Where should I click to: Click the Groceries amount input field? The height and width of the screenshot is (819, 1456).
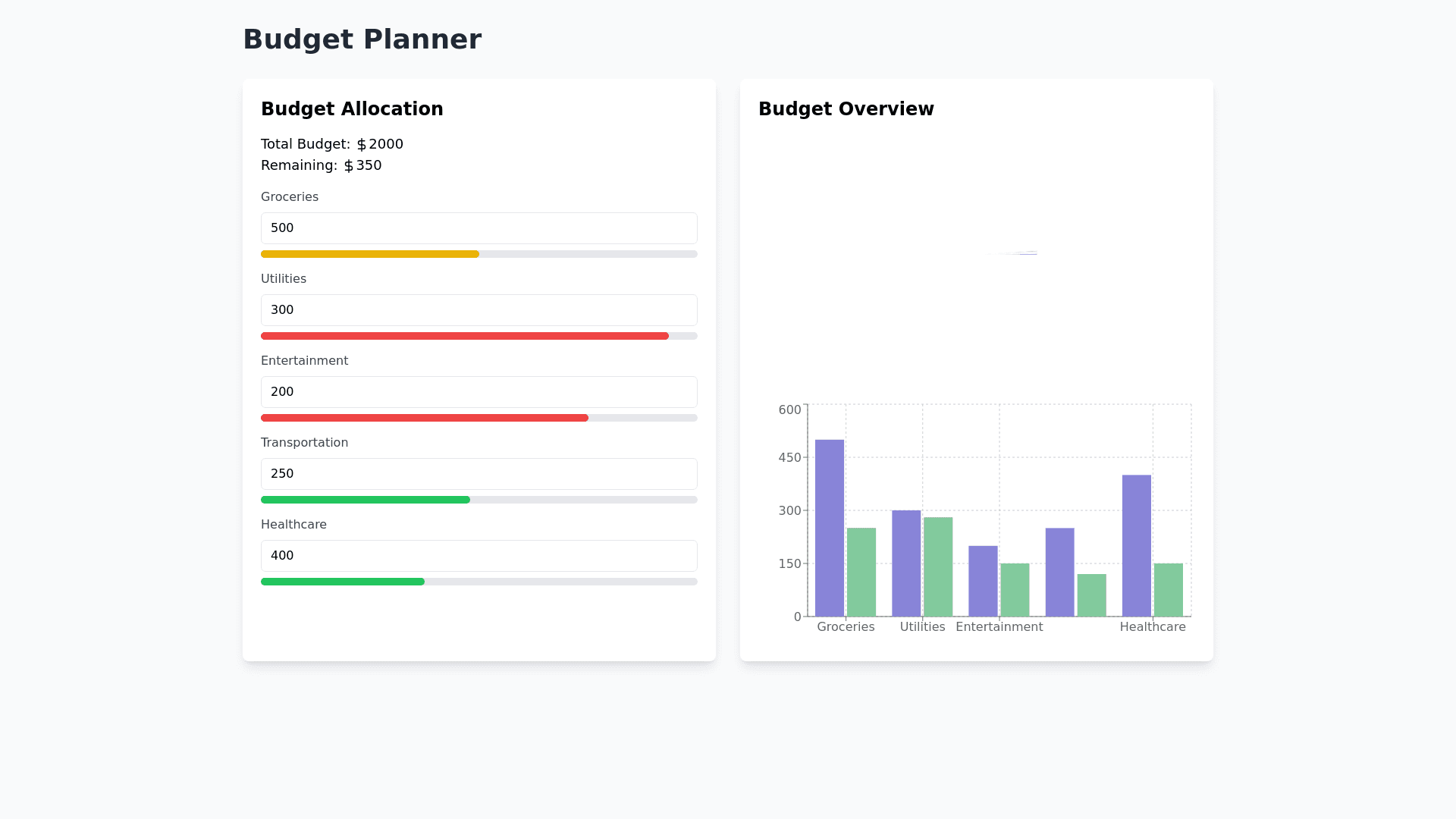(x=479, y=228)
